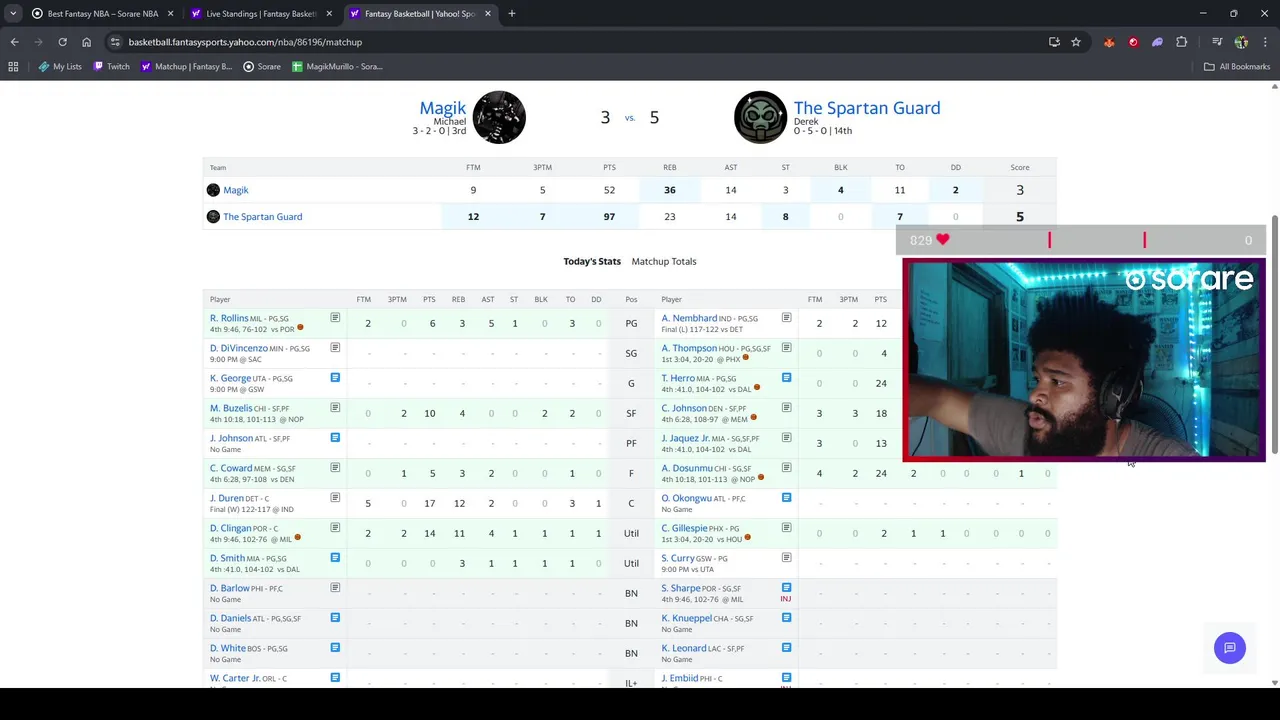1280x720 pixels.
Task: Open blue notes icon for D. Smith
Action: (x=335, y=558)
